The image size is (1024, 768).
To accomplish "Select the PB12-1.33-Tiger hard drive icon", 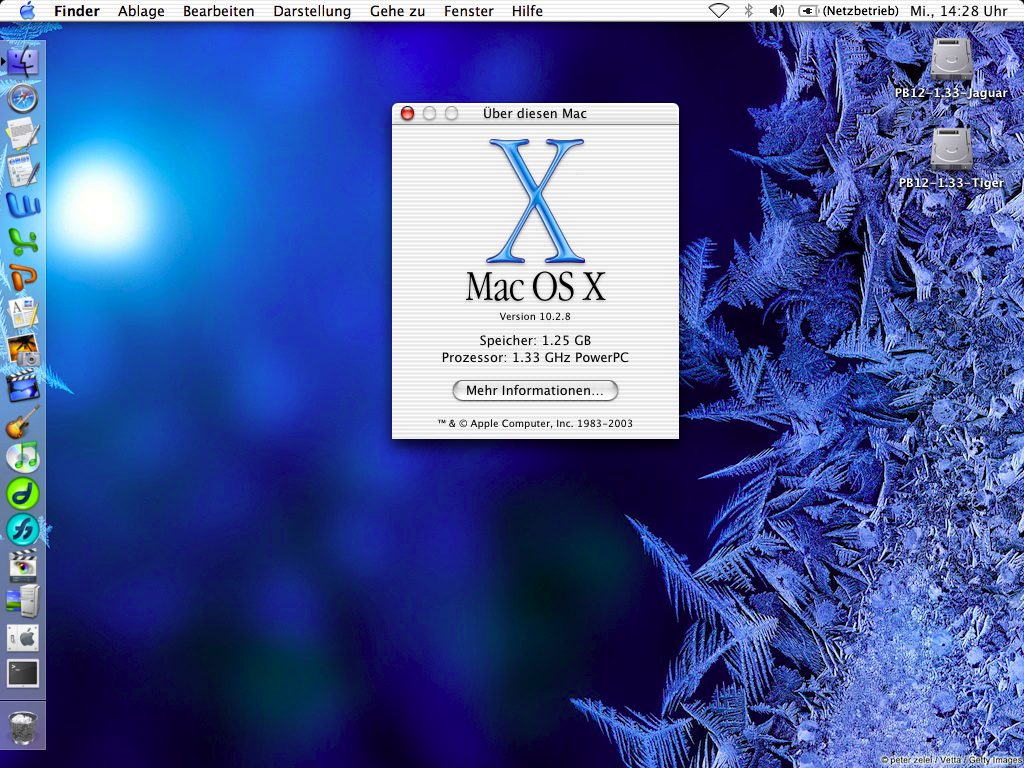I will pyautogui.click(x=951, y=150).
